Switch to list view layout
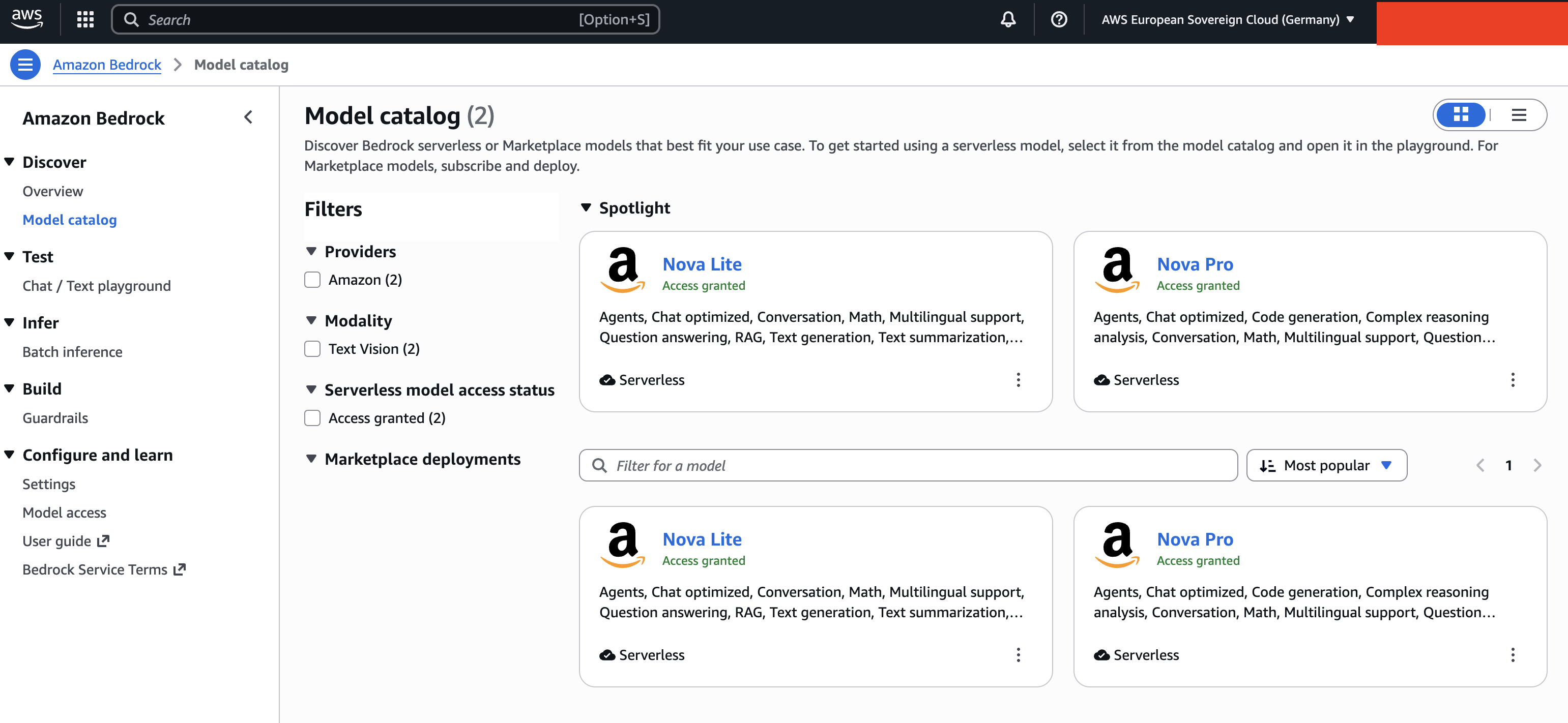 click(x=1519, y=115)
